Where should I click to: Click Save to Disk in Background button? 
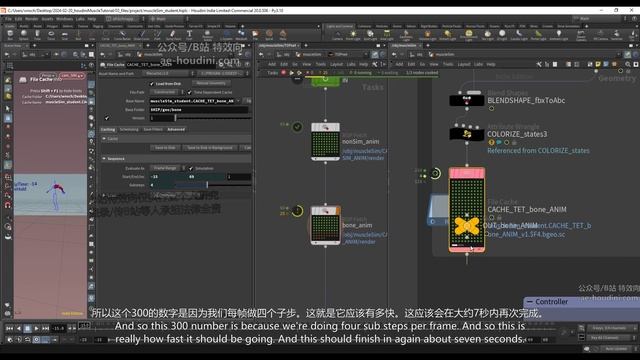tap(210, 148)
